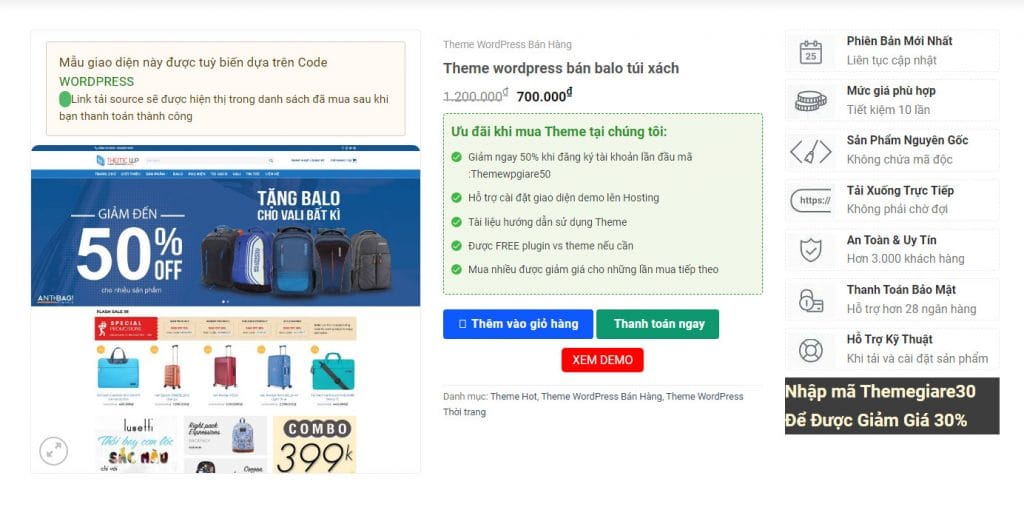The height and width of the screenshot is (507, 1024).
Task: Click the code icon beside Sản Phẩm Nguyên Gốc
Action: pos(810,152)
